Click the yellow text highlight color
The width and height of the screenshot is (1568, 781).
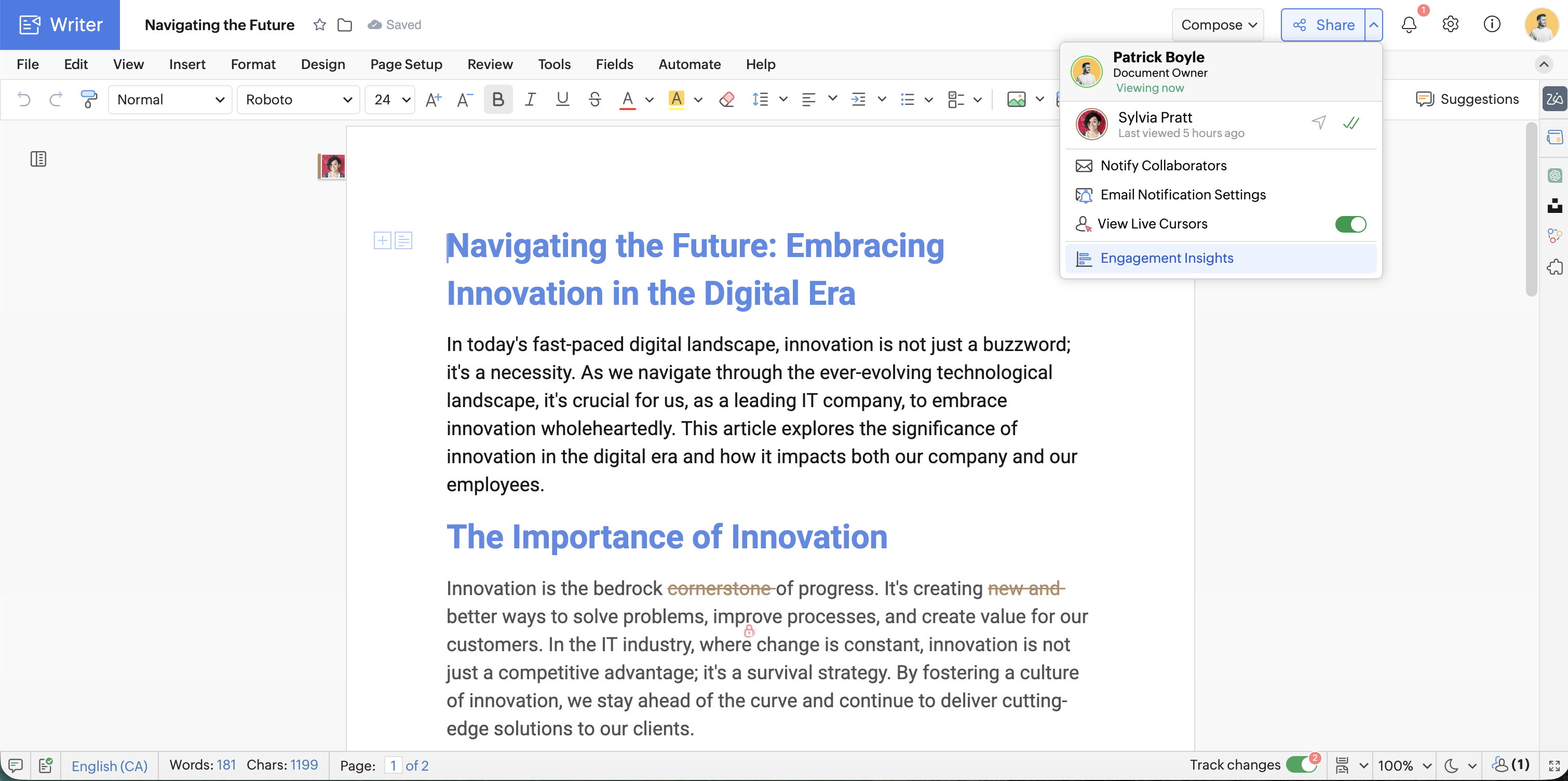676,99
